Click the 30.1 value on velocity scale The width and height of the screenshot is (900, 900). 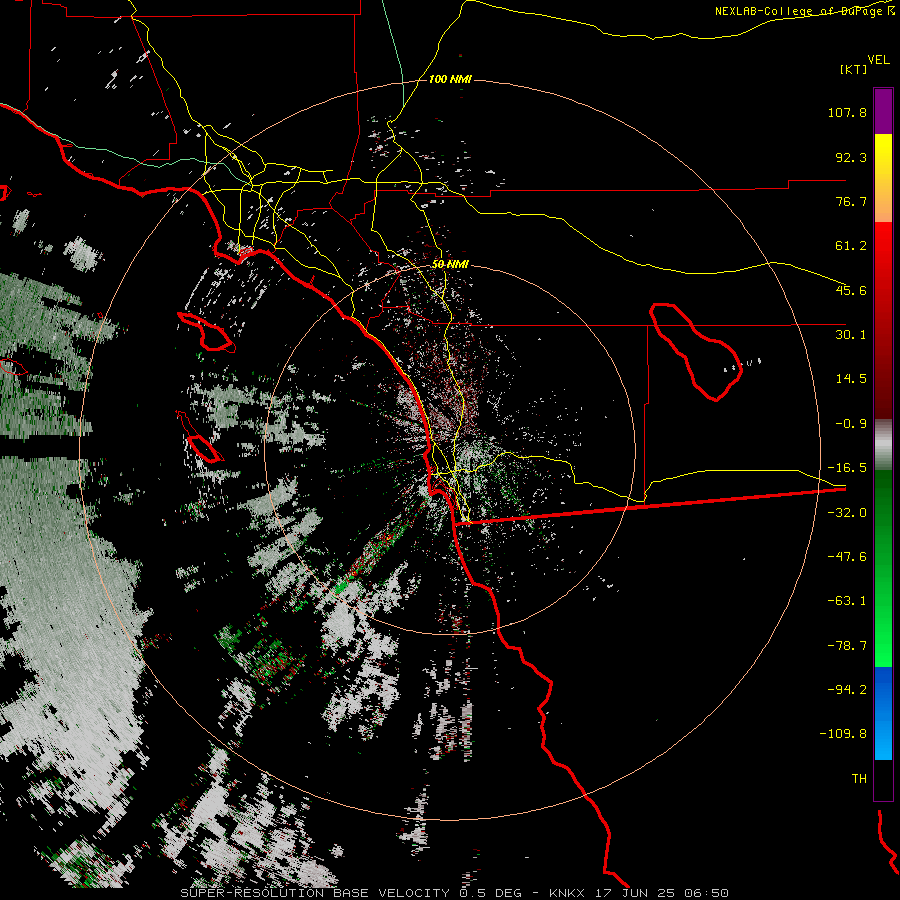tap(851, 335)
